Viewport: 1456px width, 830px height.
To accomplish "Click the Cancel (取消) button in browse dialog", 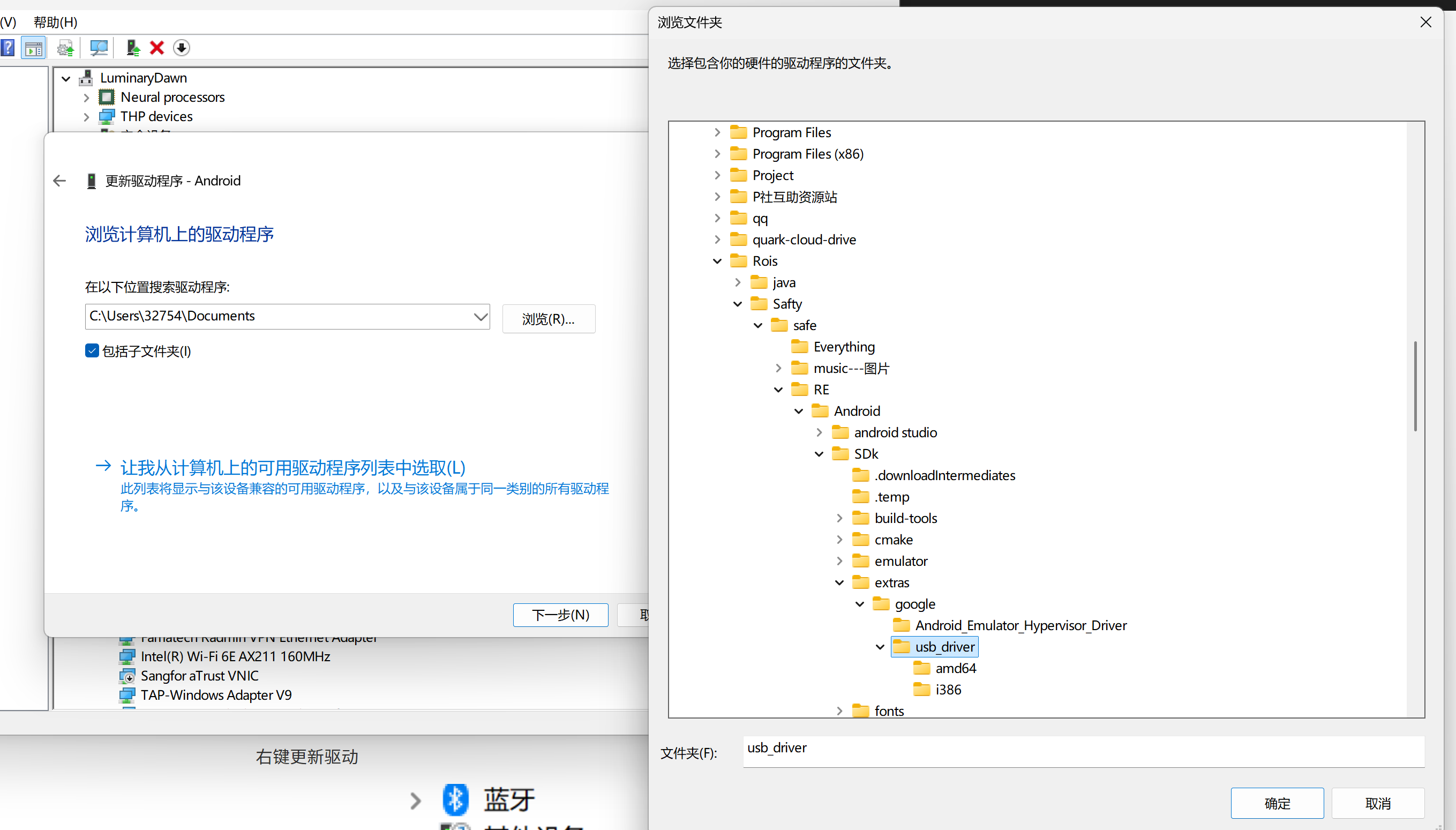I will coord(1377,803).
